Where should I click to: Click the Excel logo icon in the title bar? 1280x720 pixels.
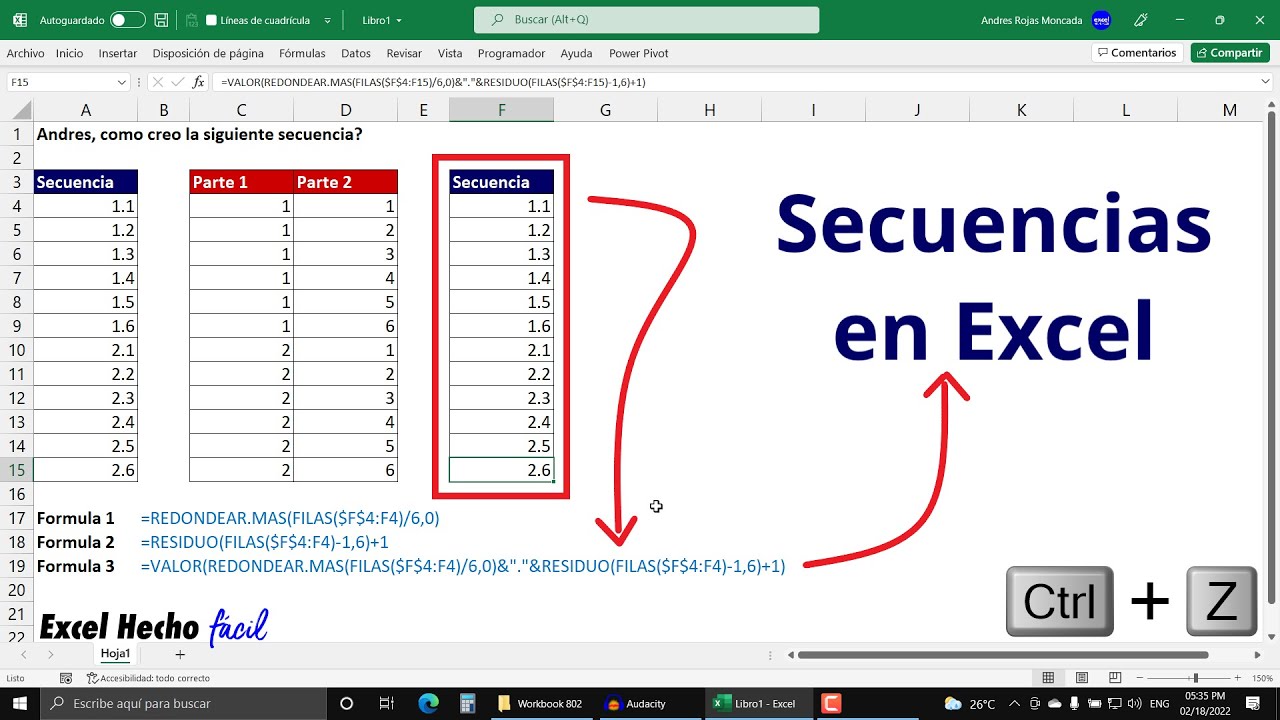[19, 20]
